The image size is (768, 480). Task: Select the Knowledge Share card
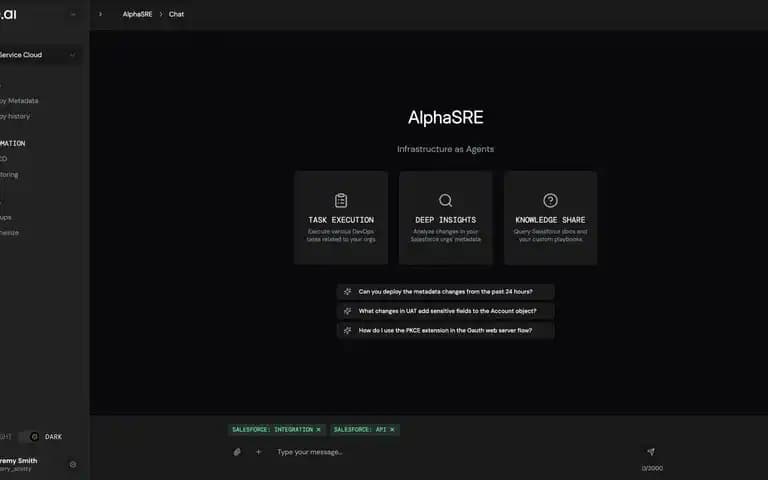[550, 218]
